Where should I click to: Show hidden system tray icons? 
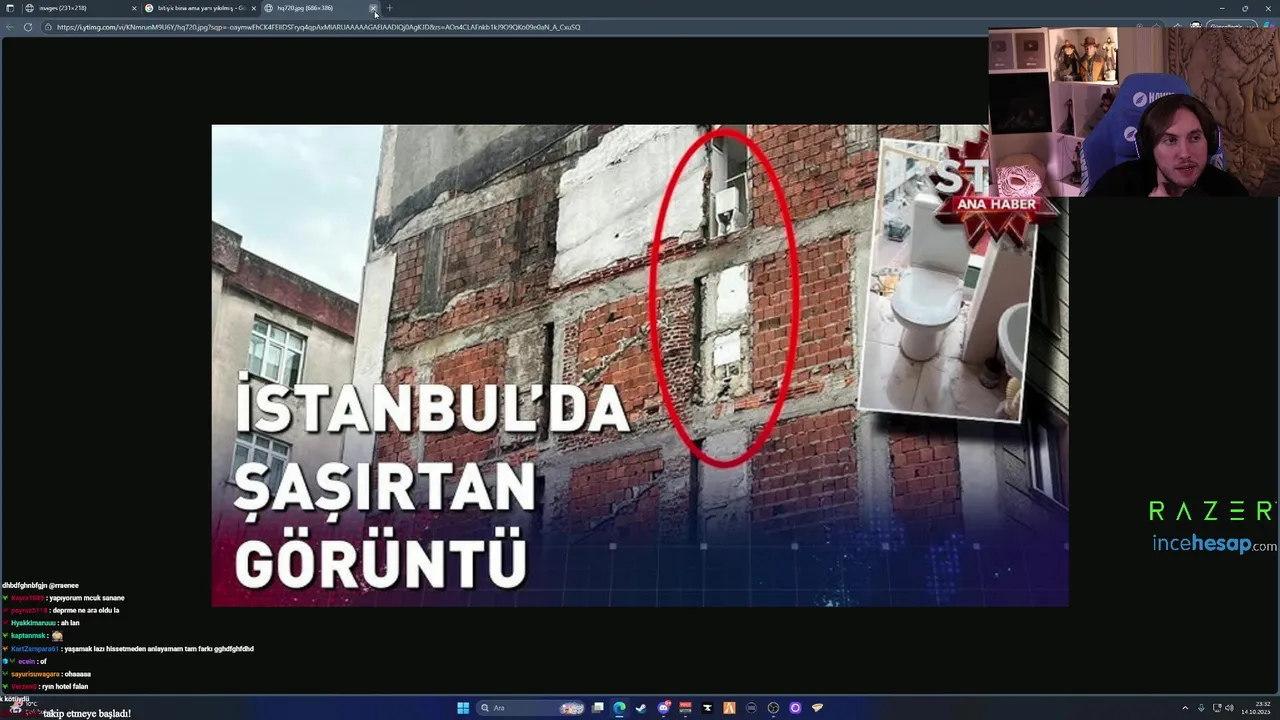(x=1185, y=708)
